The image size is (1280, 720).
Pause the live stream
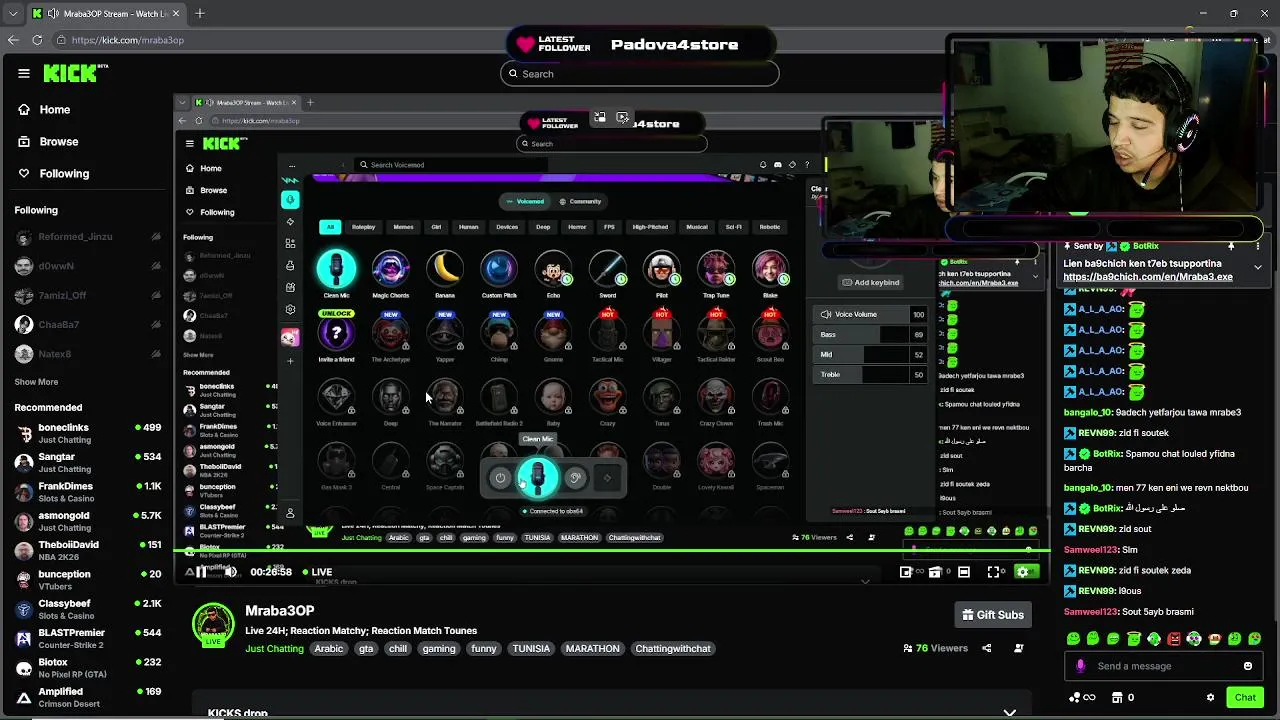click(x=200, y=572)
